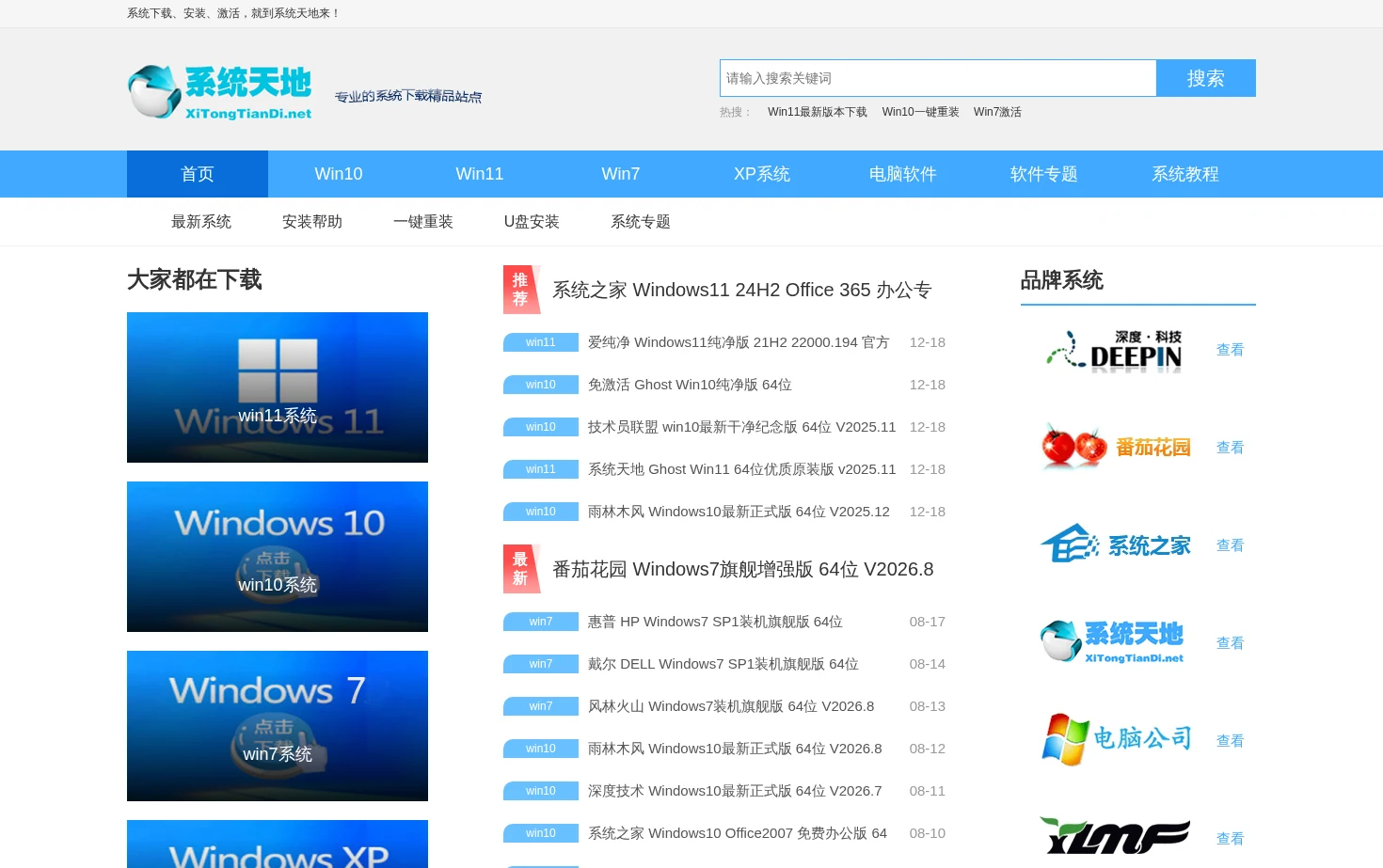The image size is (1383, 868).
Task: Click 查看 link next to 番茄花园
Action: [x=1231, y=448]
